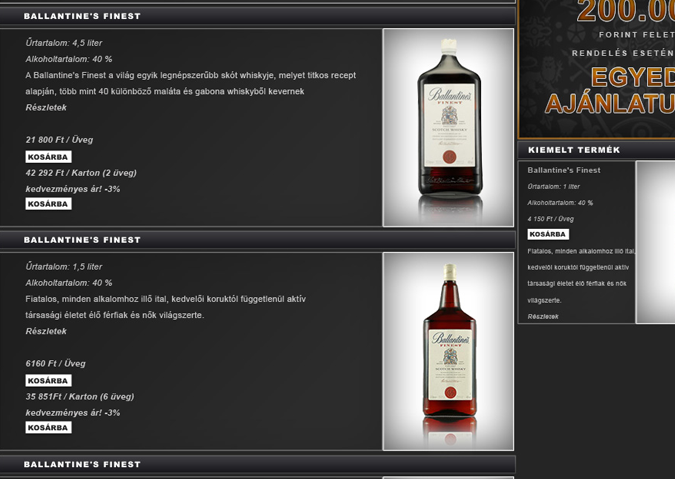
Task: Open Részletek link of the 1,5 liter product
Action: coord(46,331)
